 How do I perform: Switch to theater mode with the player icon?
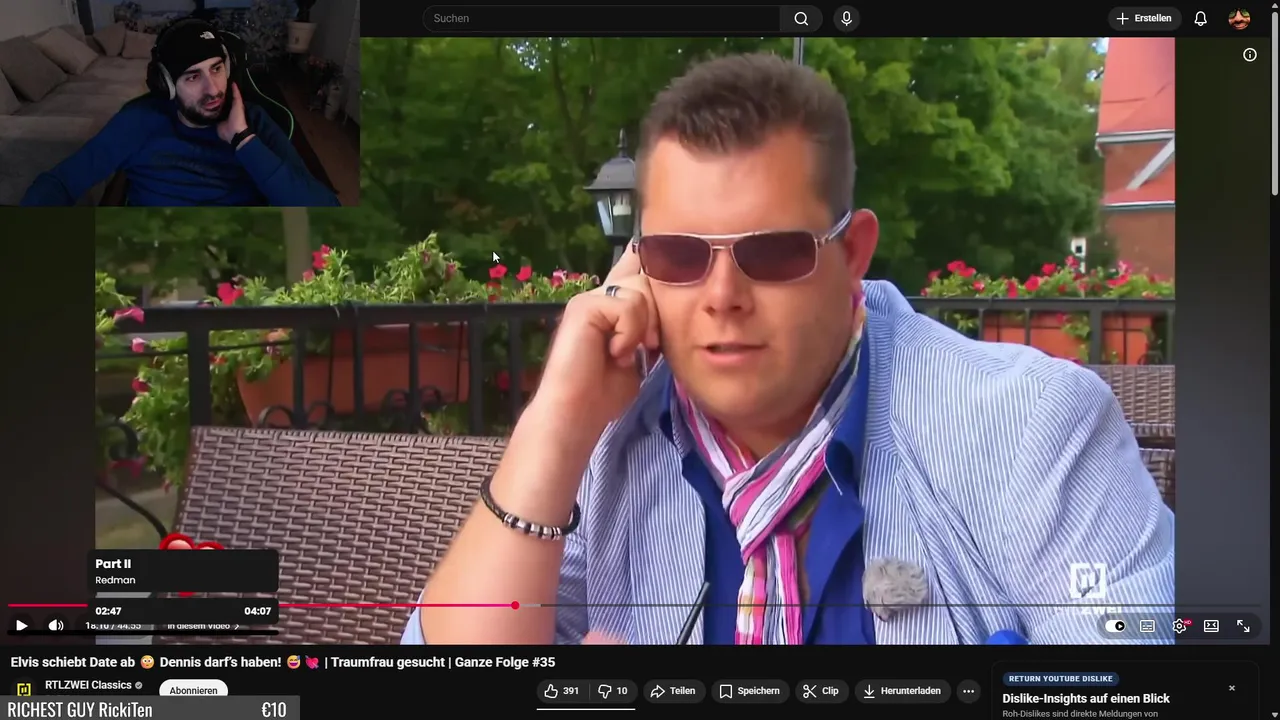1211,626
